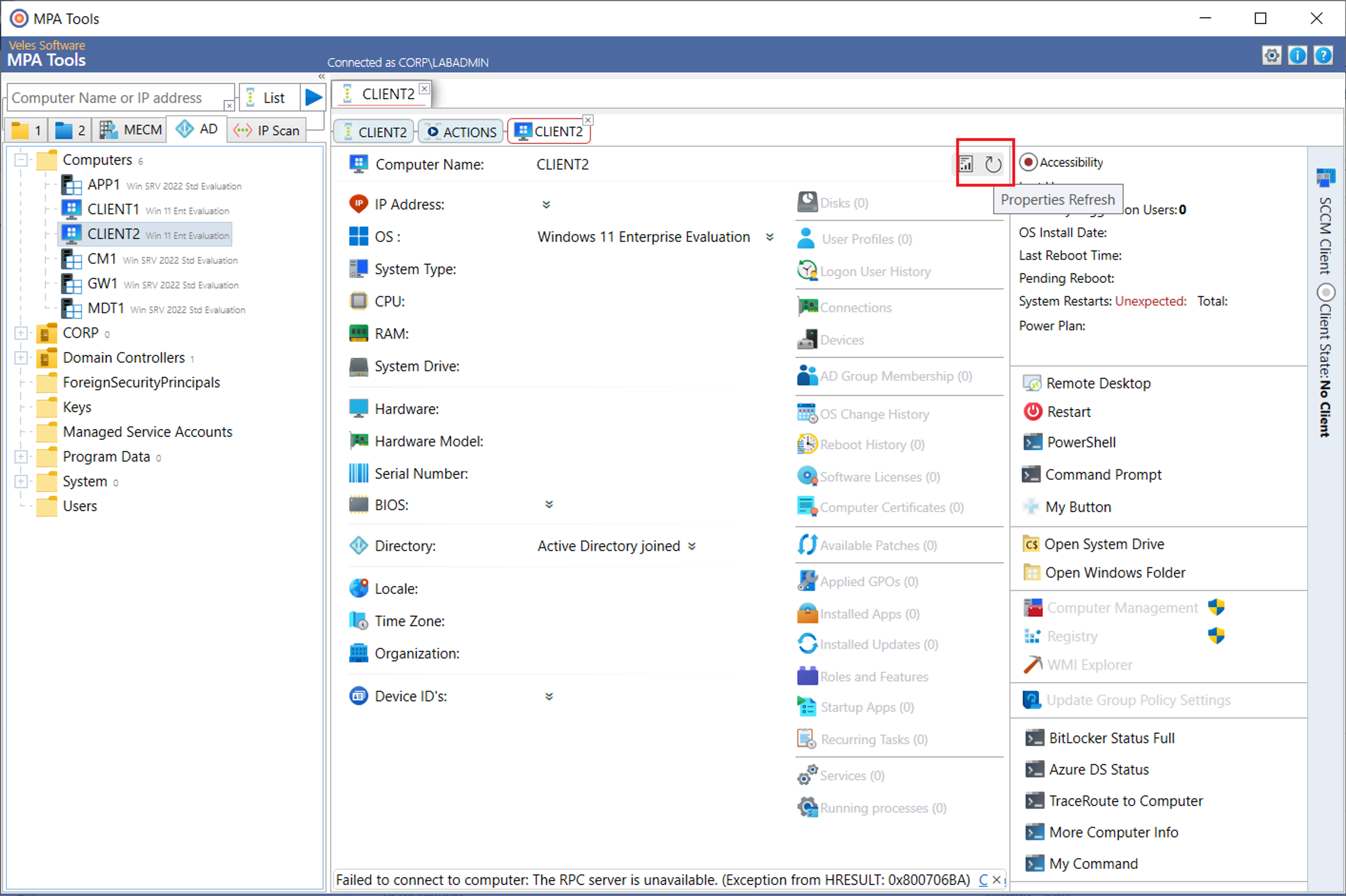Open System Drive of the computer

[1093, 544]
